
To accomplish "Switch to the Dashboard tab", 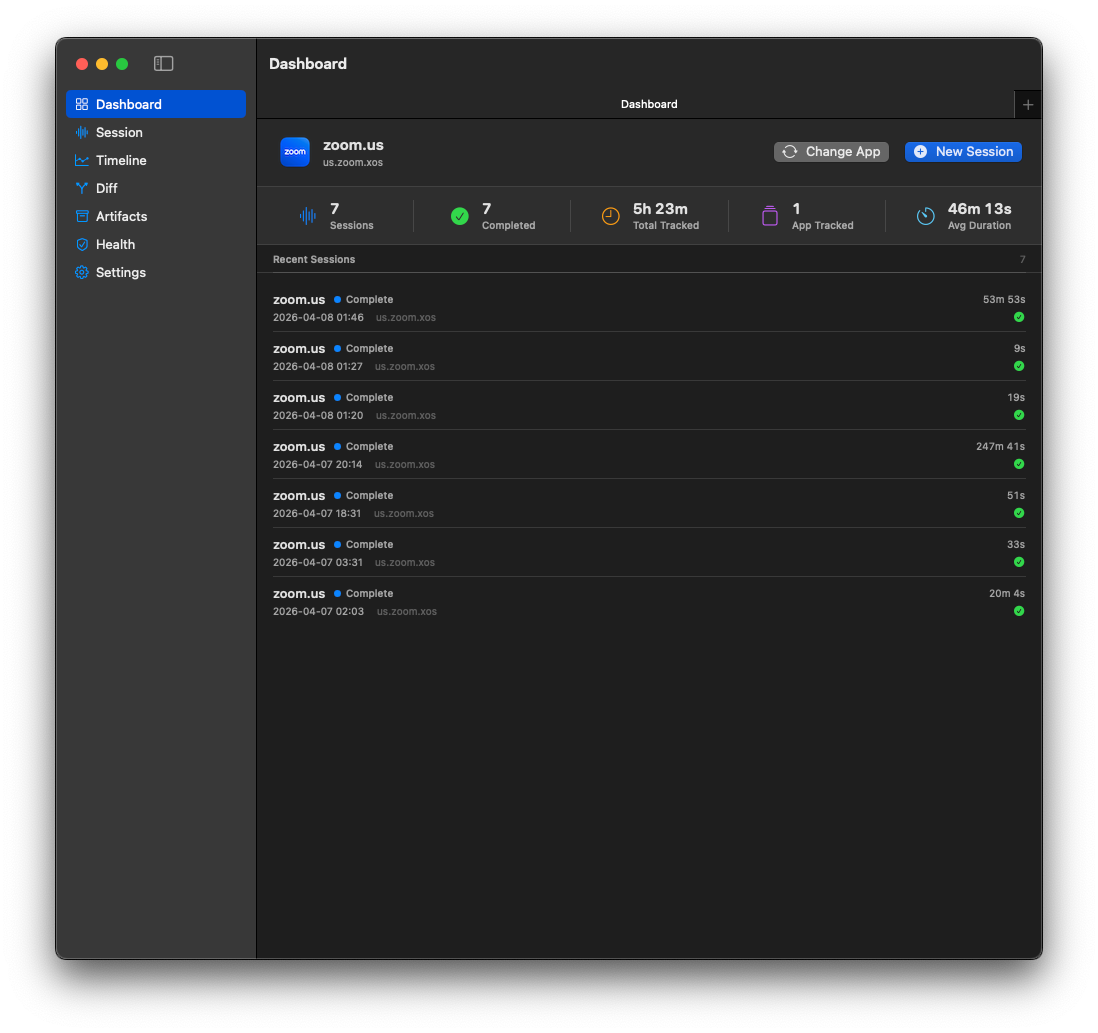I will tap(649, 104).
